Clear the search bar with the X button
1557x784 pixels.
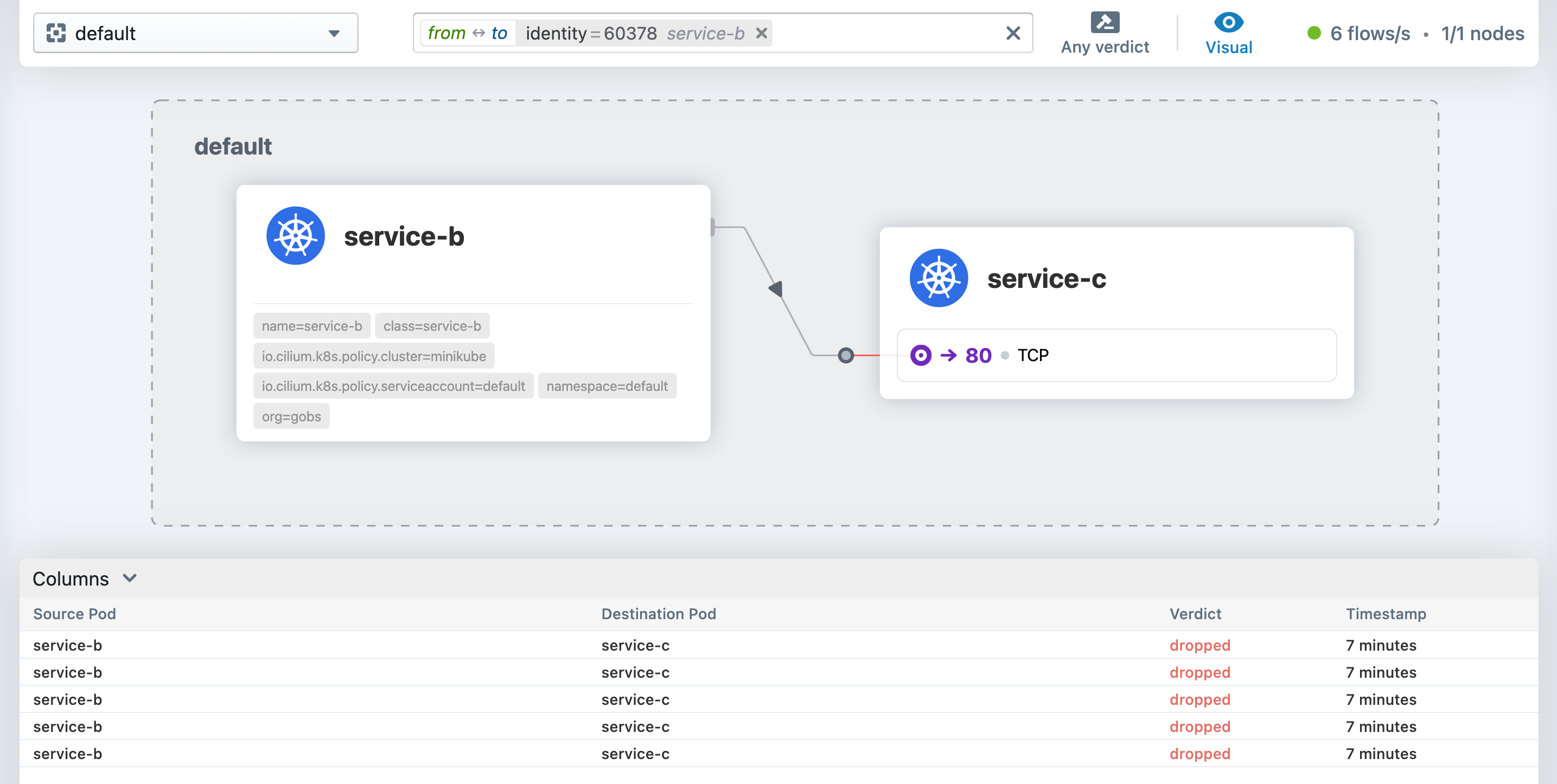(x=1013, y=33)
